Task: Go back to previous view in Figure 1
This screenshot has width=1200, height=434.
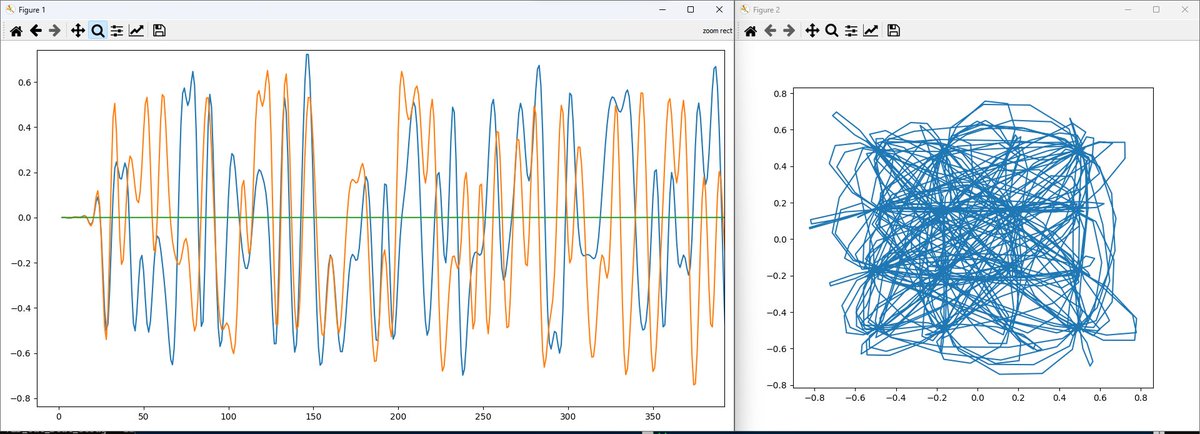Action: pos(36,31)
